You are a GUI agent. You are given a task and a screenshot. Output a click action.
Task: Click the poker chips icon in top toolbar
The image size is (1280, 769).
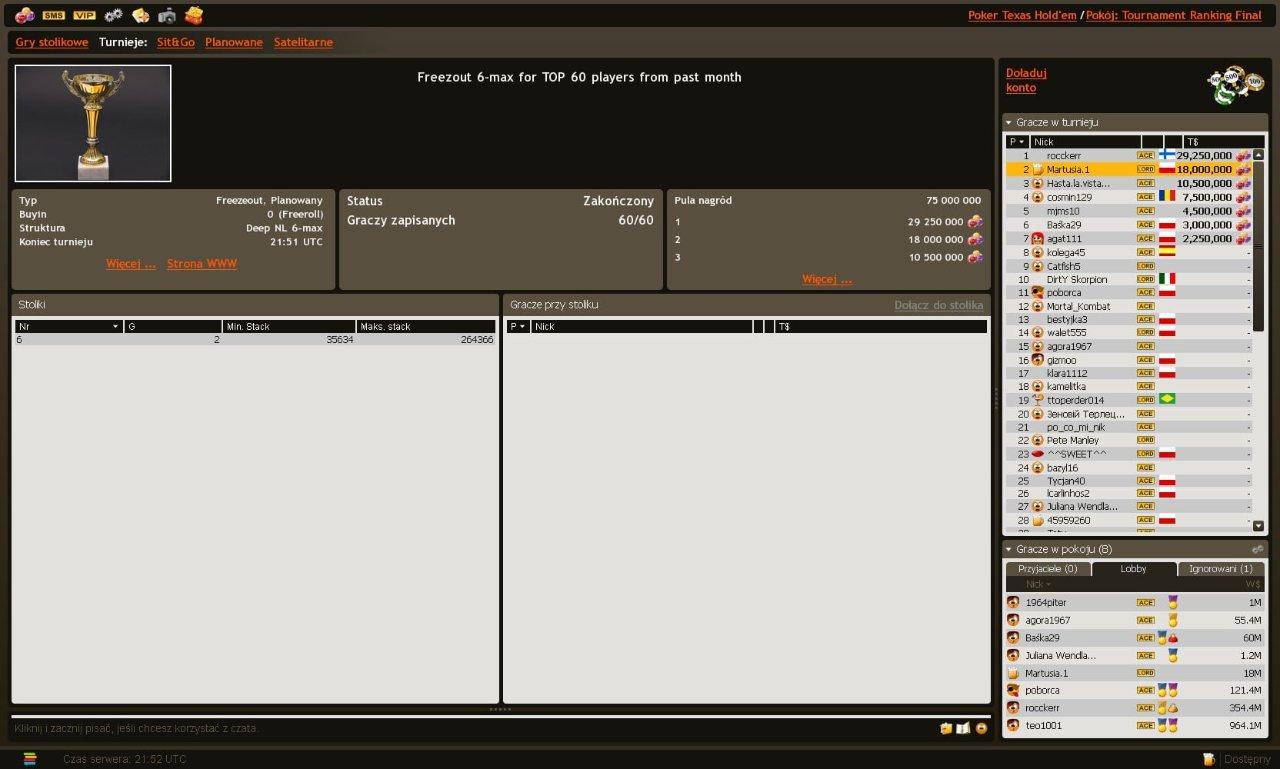[24, 15]
